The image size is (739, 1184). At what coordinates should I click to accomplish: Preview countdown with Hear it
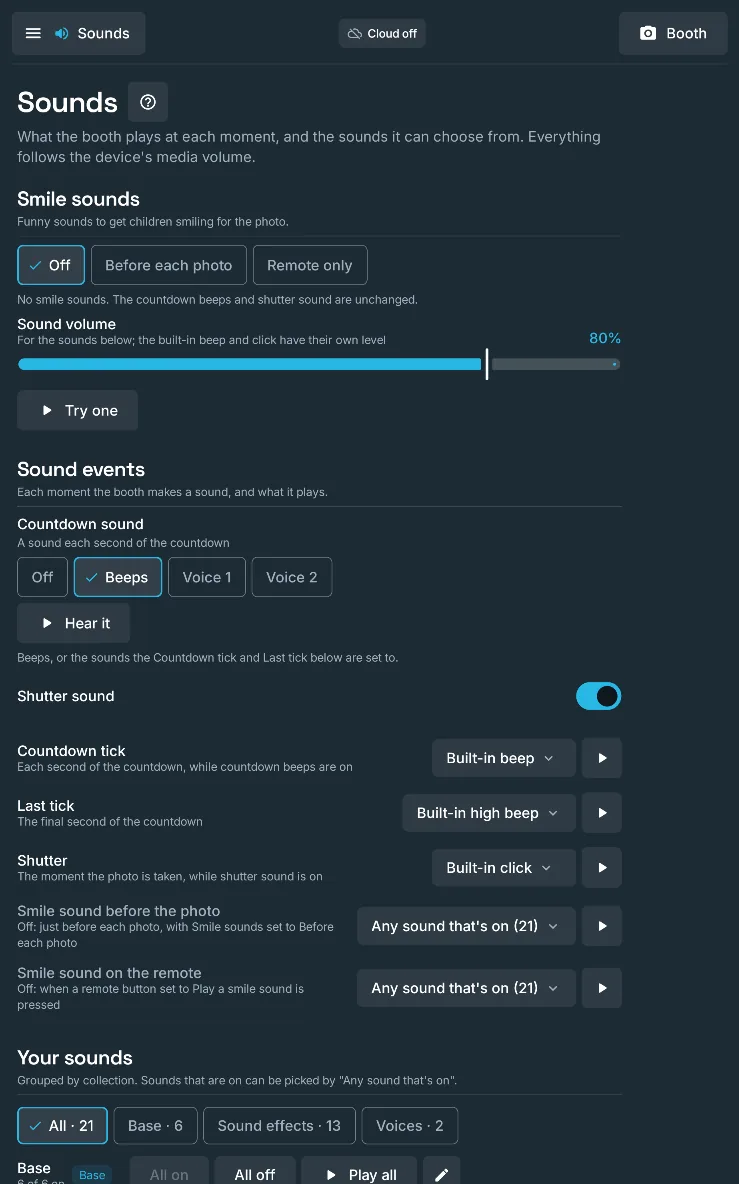tap(74, 623)
